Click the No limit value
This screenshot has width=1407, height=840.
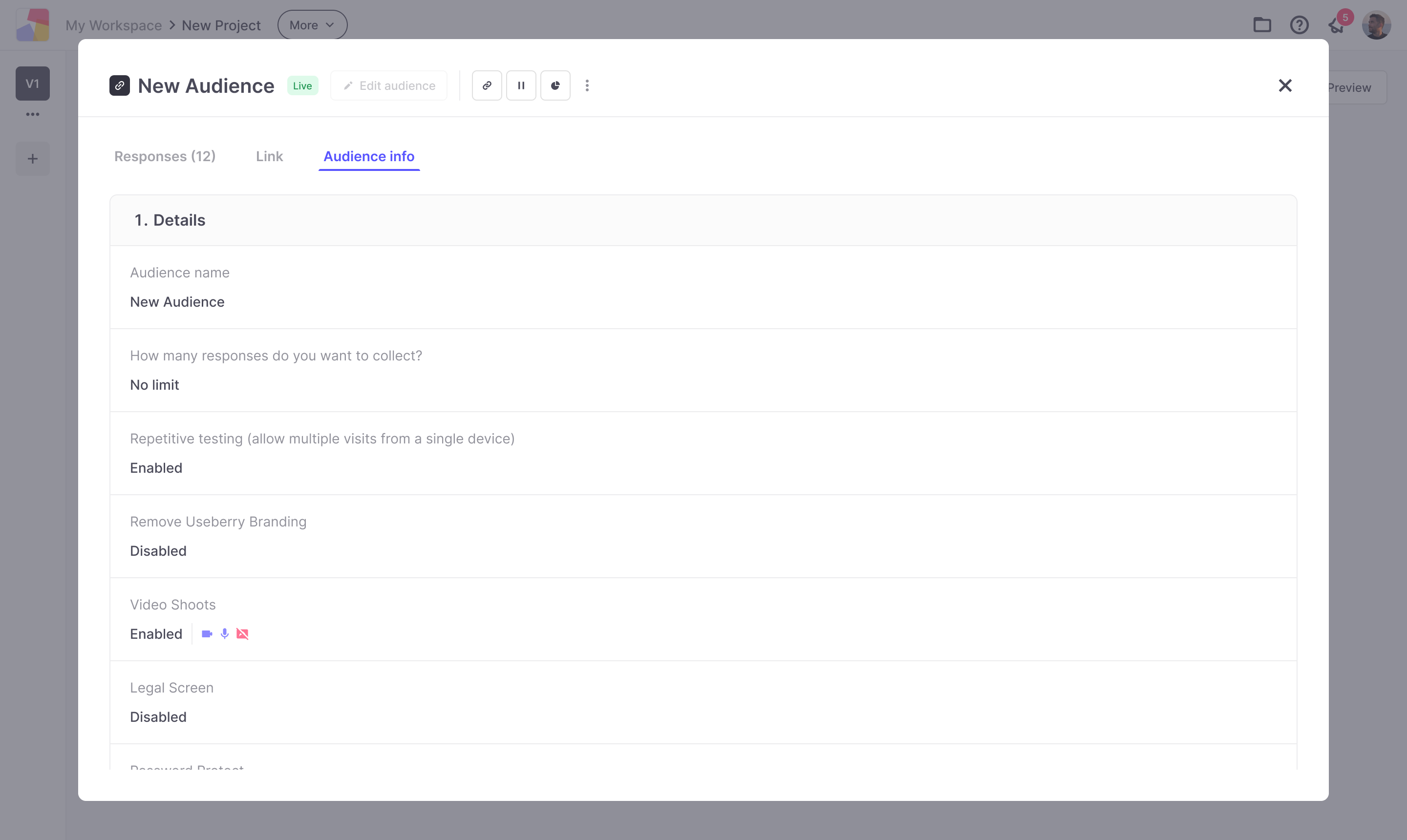pos(154,385)
